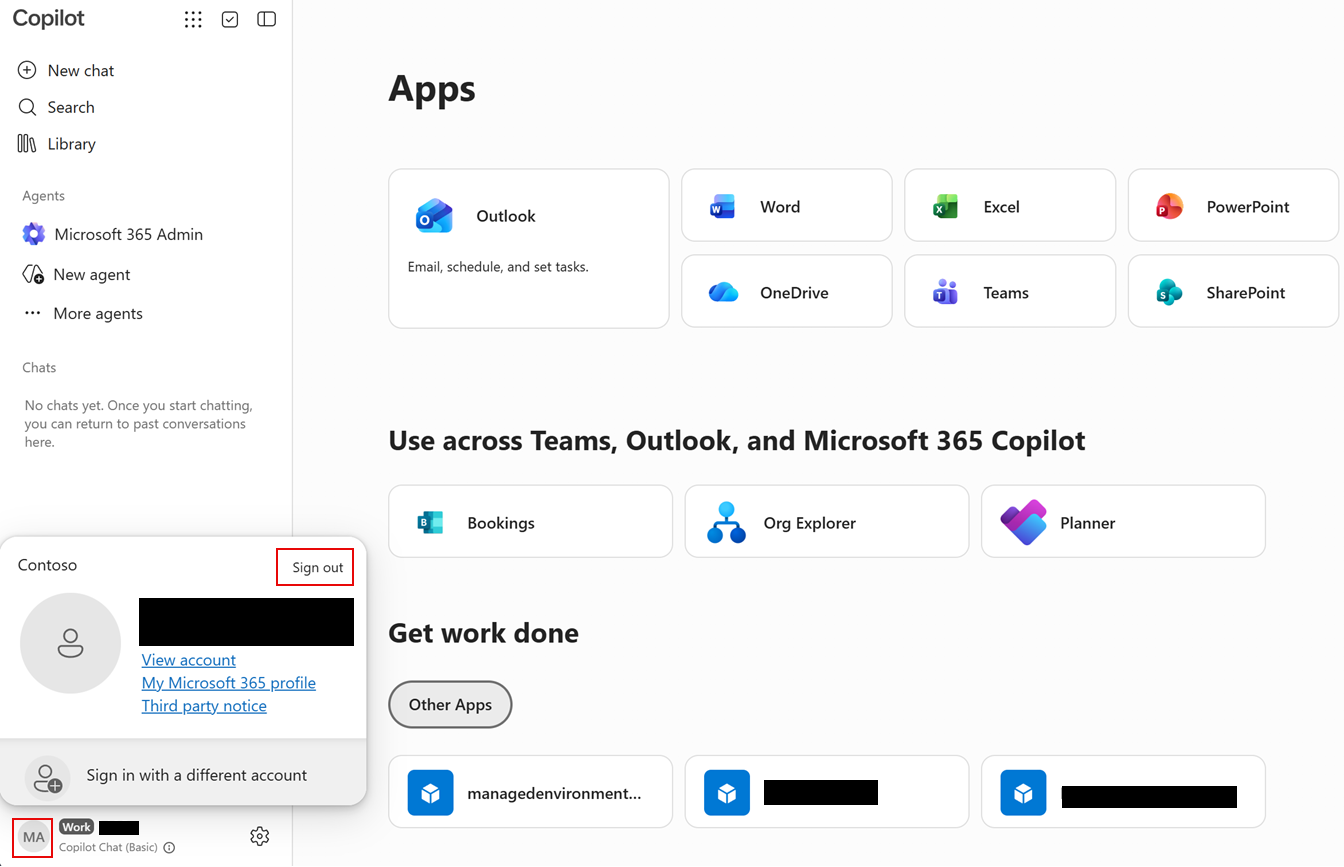This screenshot has width=1344, height=867.
Task: Click the "Email, schedule, and set tasks." description
Action: coord(498,267)
